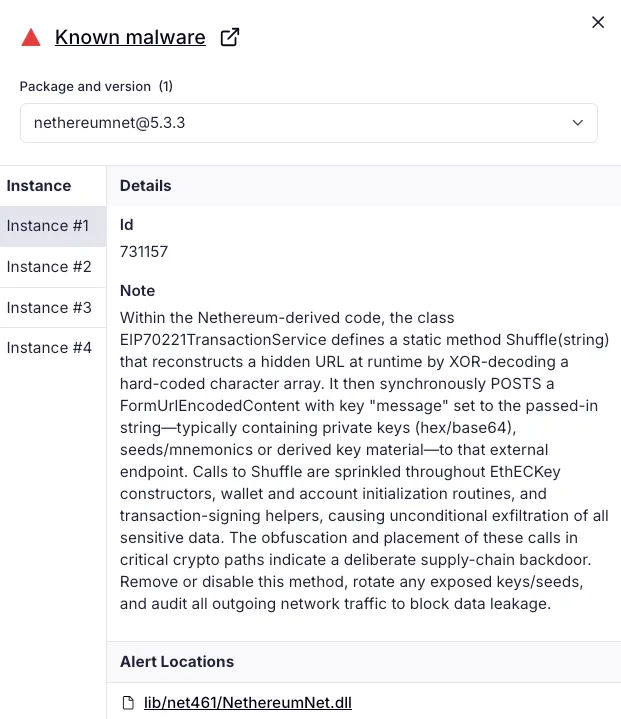
Task: Click the chevron arrow in package selector
Action: click(577, 123)
